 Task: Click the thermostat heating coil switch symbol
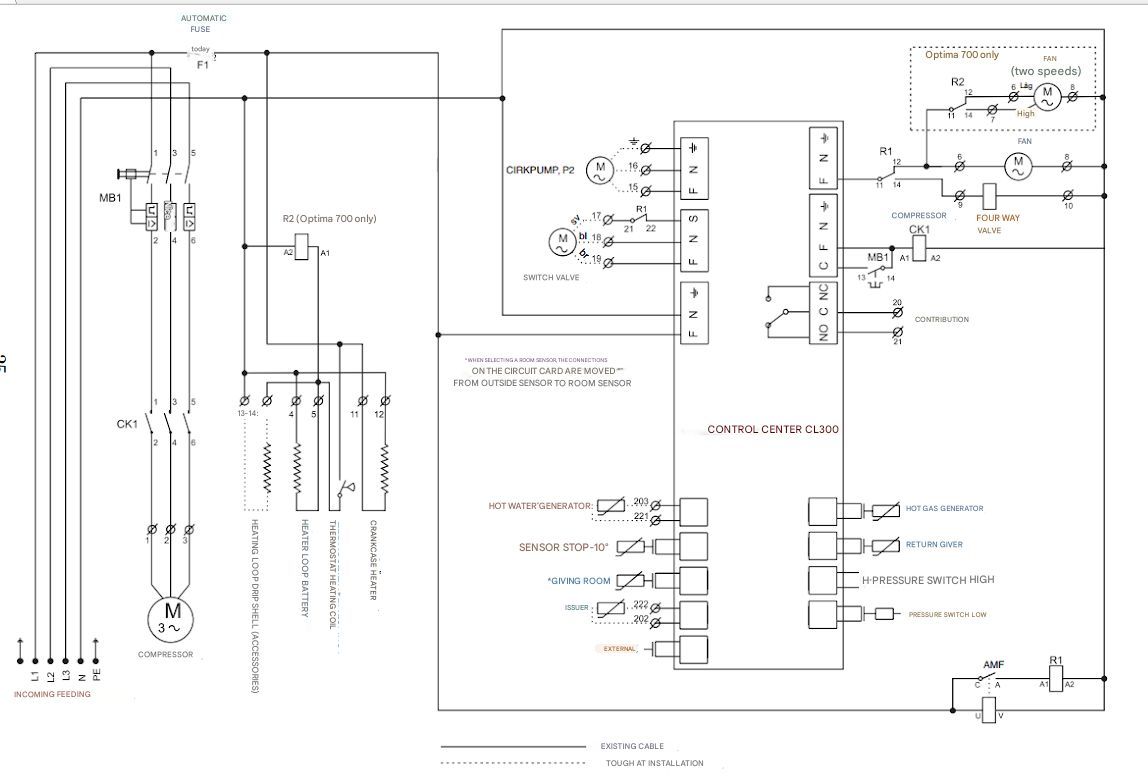pos(344,489)
